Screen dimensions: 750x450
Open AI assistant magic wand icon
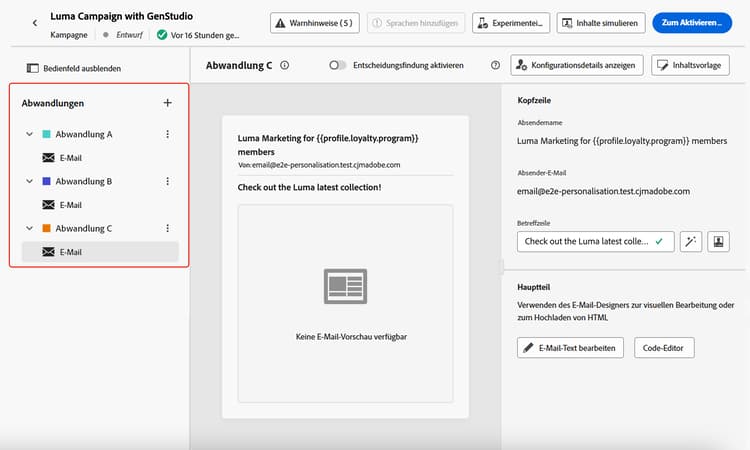pos(691,241)
